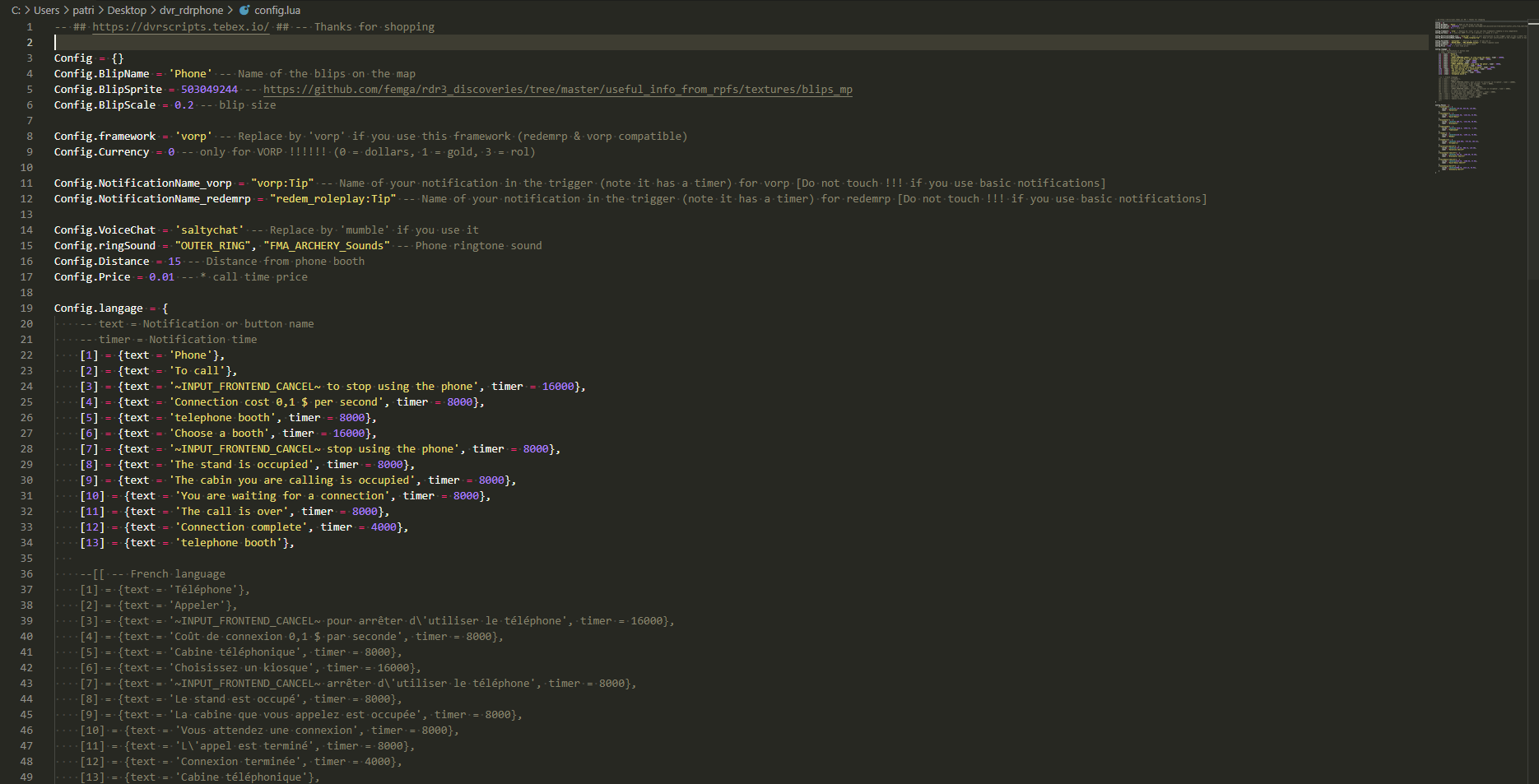Click the 'saltychat' VoiceChat string
Screen dimensions: 1539x784
point(209,230)
